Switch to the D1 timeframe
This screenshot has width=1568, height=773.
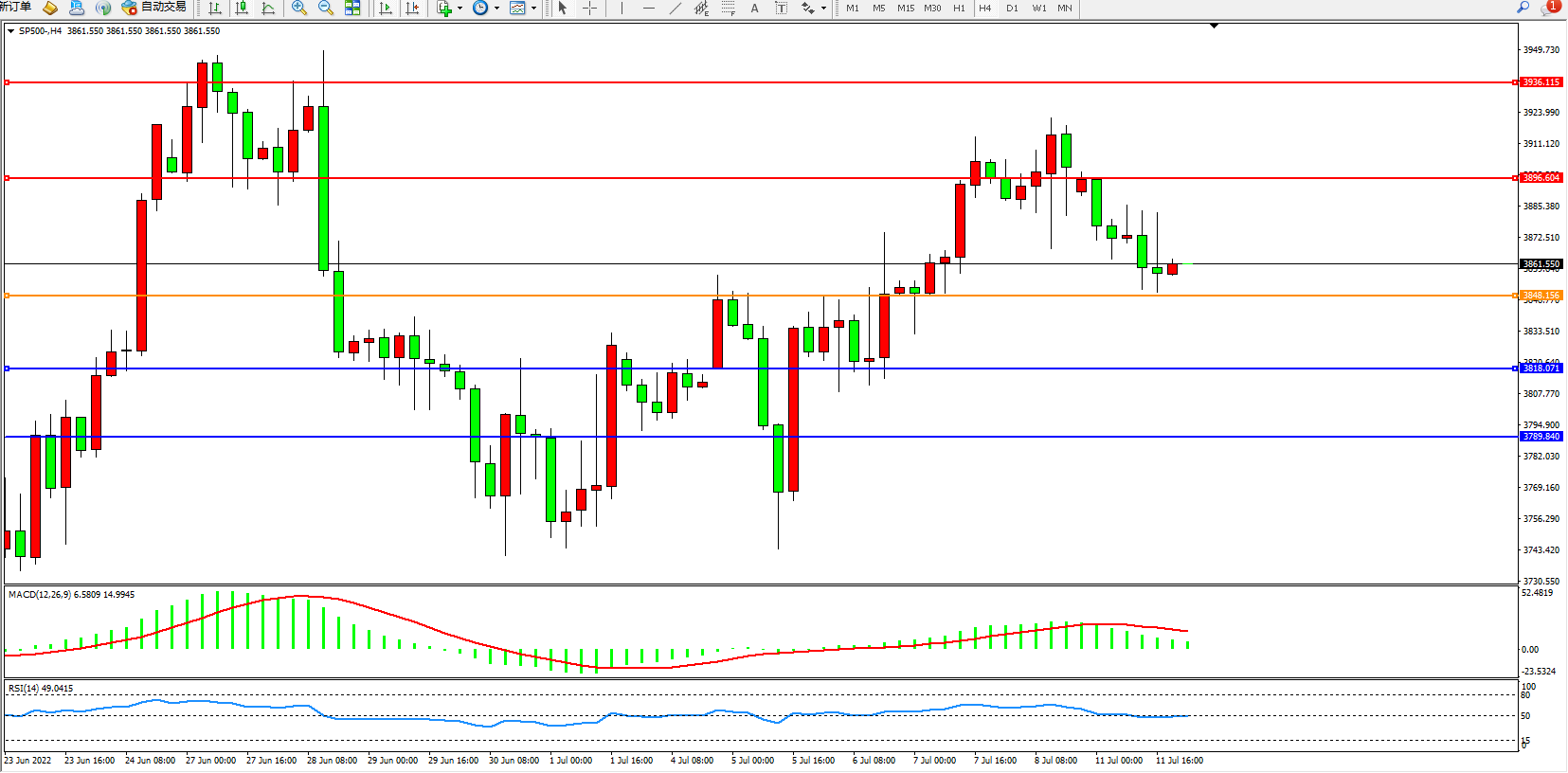coord(1012,9)
